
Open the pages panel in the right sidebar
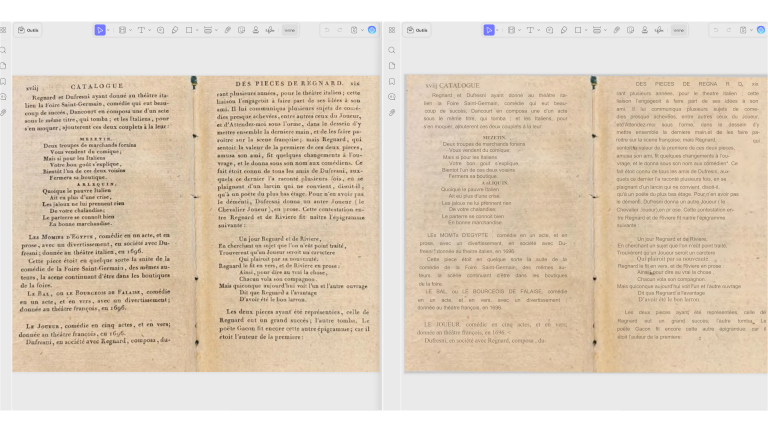pos(392,66)
